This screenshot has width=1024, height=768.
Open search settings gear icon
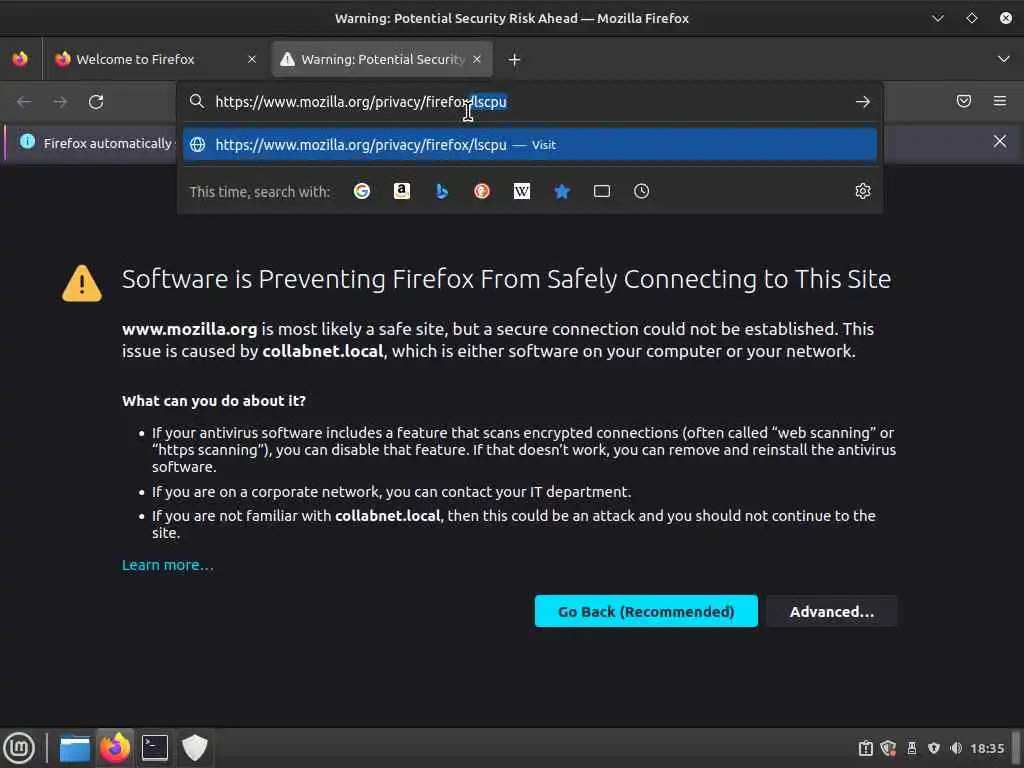863,191
